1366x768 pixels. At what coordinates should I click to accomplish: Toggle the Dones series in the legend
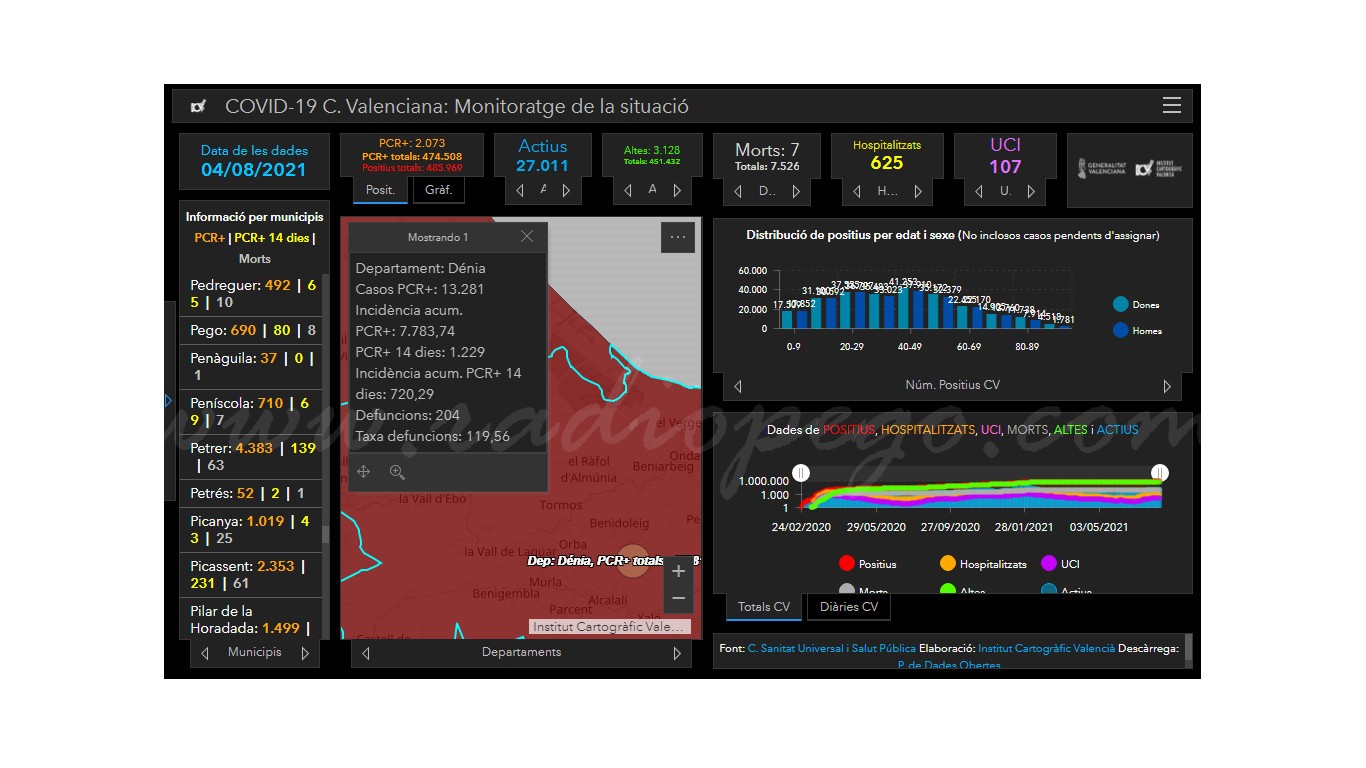(1136, 304)
